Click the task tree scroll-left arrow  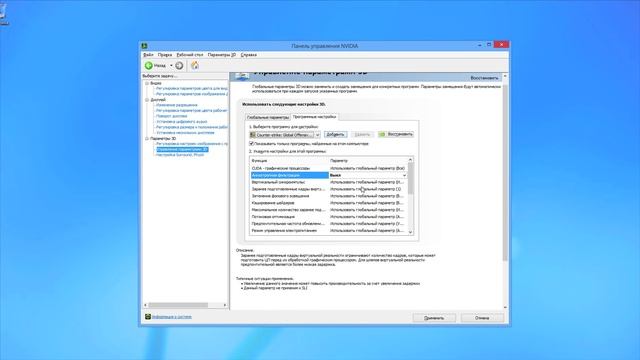145,305
